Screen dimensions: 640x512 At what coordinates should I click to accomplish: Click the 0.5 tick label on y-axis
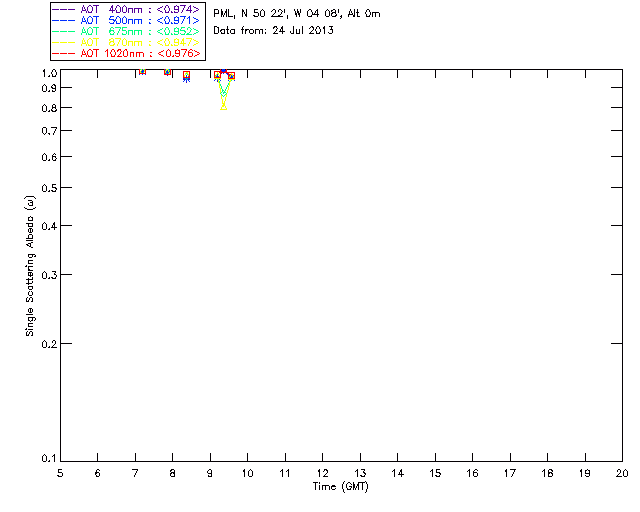pyautogui.click(x=49, y=188)
